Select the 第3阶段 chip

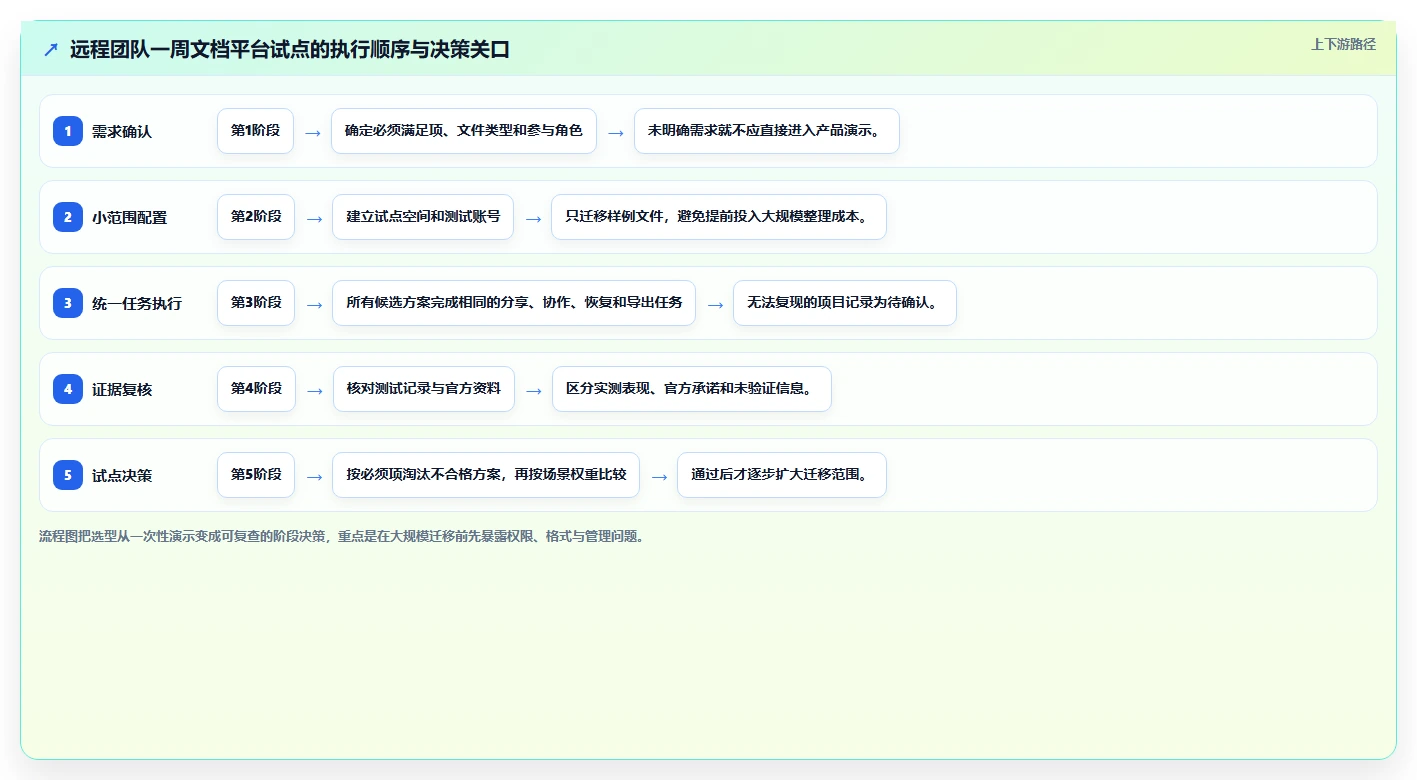click(x=256, y=303)
